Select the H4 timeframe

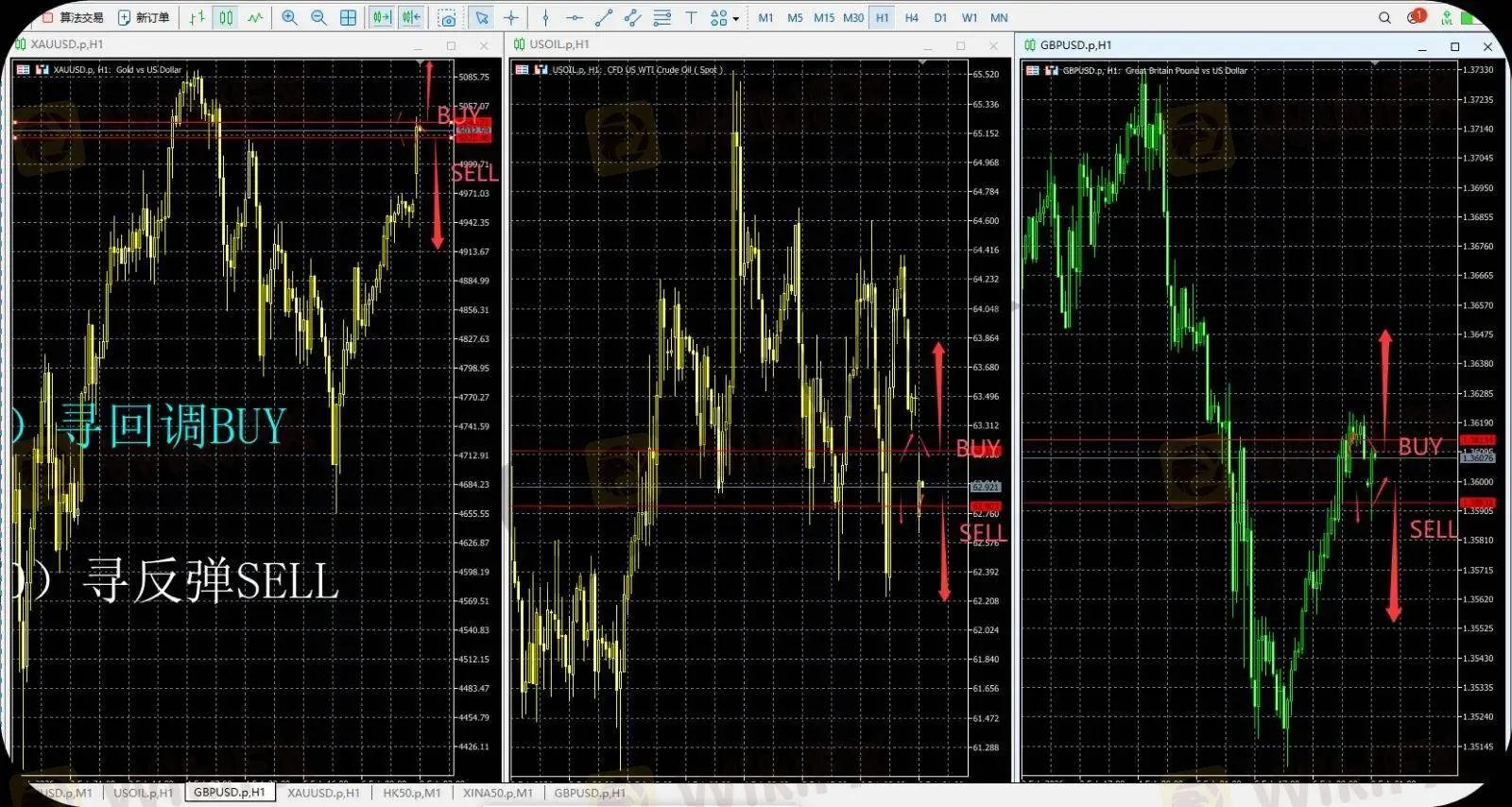coord(911,18)
